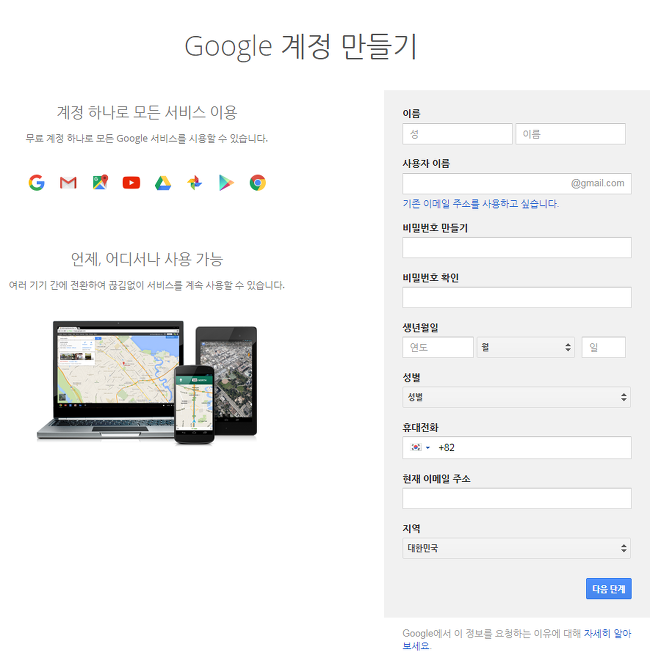Viewport: 650px width, 666px height.
Task: Focus the 이름 first name field
Action: coord(570,134)
